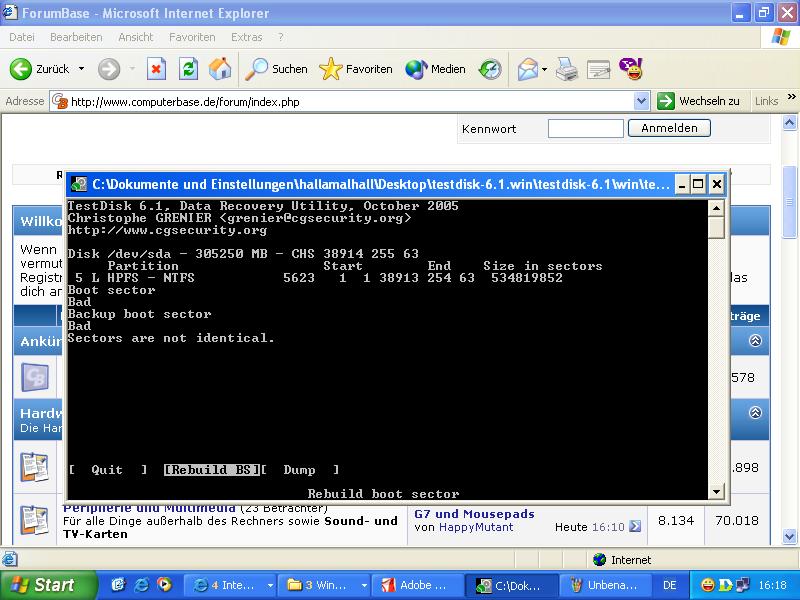Switch to Adobe taskbar button
The image size is (800, 600).
(418, 585)
